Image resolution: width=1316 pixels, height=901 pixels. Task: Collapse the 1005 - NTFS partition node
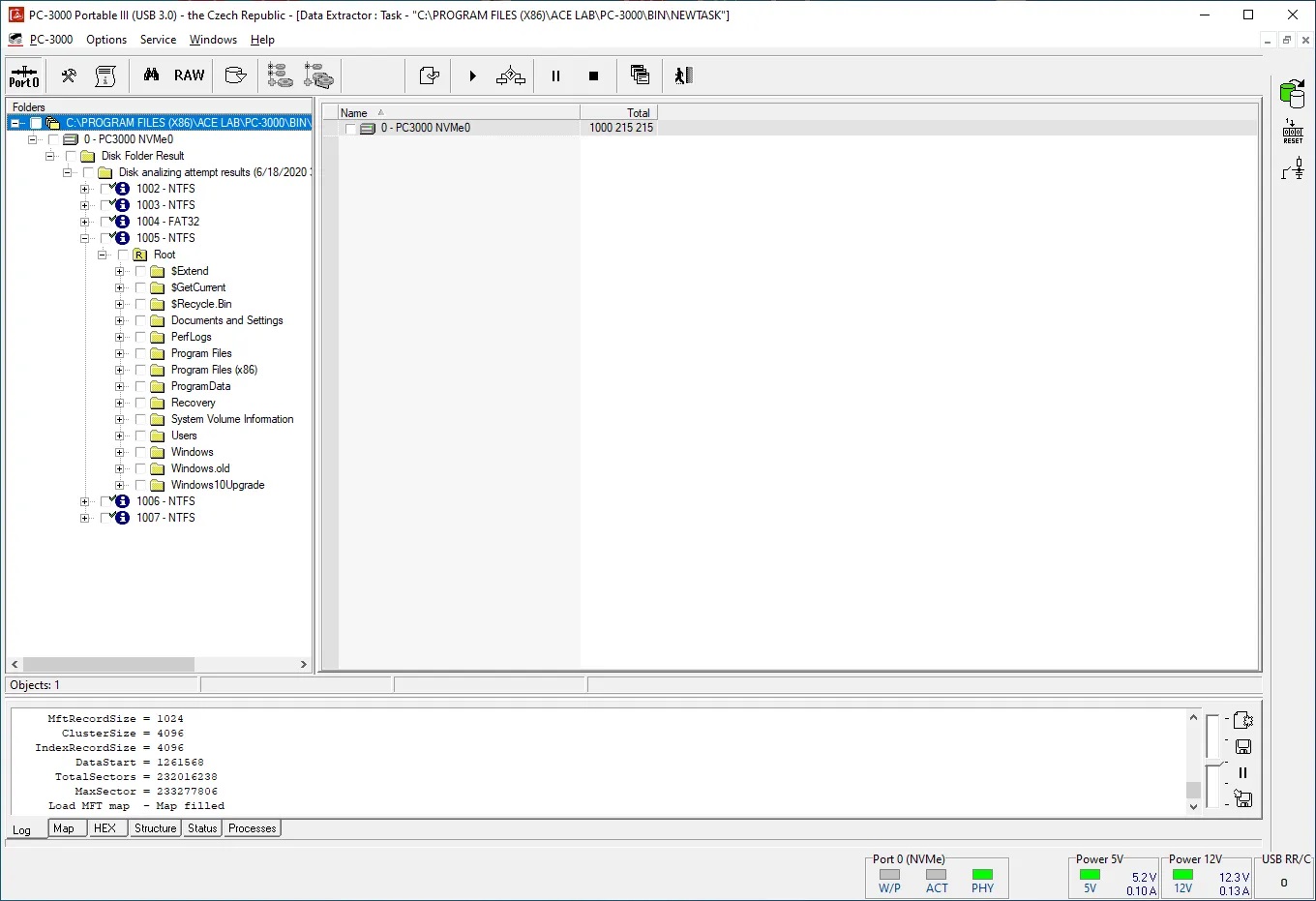85,239
